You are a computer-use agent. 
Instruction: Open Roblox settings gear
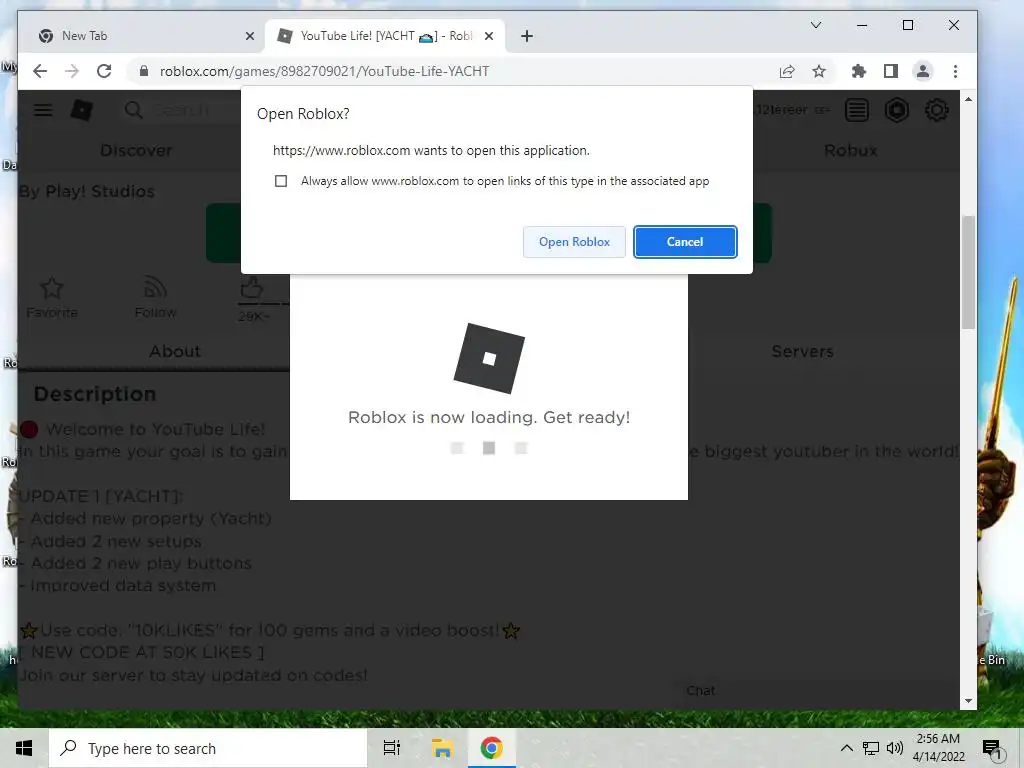pos(936,110)
